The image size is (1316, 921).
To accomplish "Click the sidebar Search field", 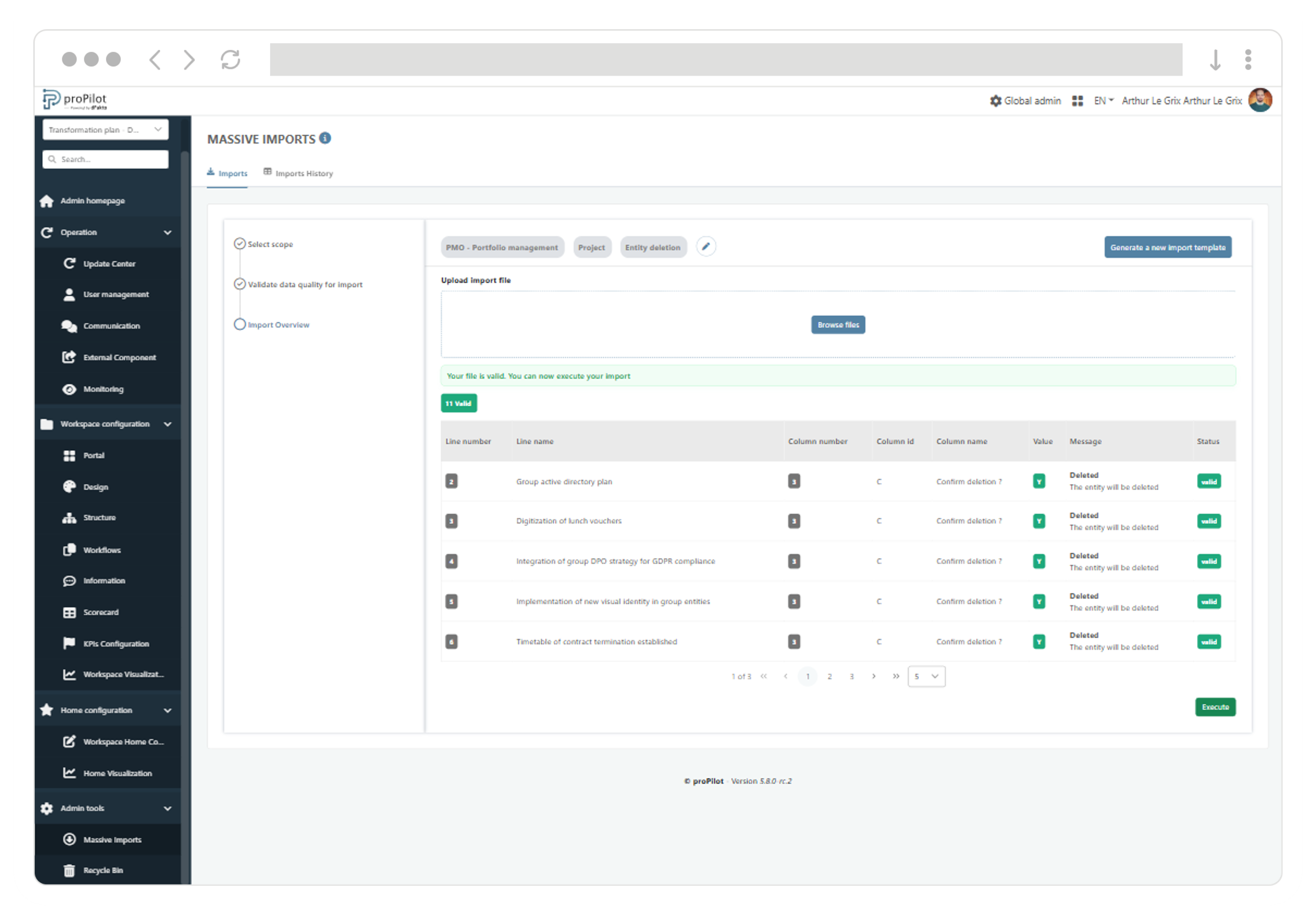I will [x=106, y=159].
